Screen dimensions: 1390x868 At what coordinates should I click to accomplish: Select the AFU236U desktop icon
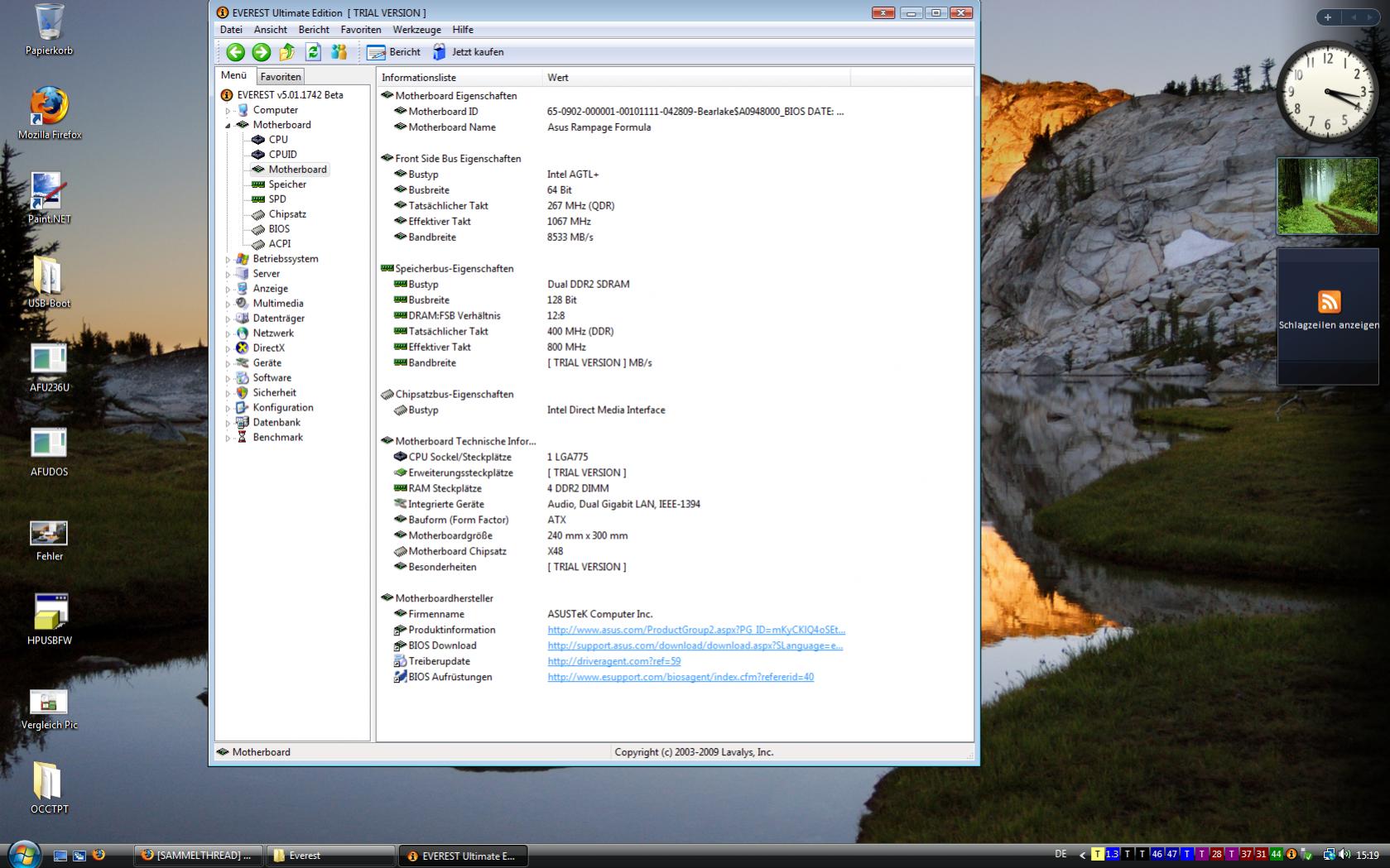click(49, 367)
